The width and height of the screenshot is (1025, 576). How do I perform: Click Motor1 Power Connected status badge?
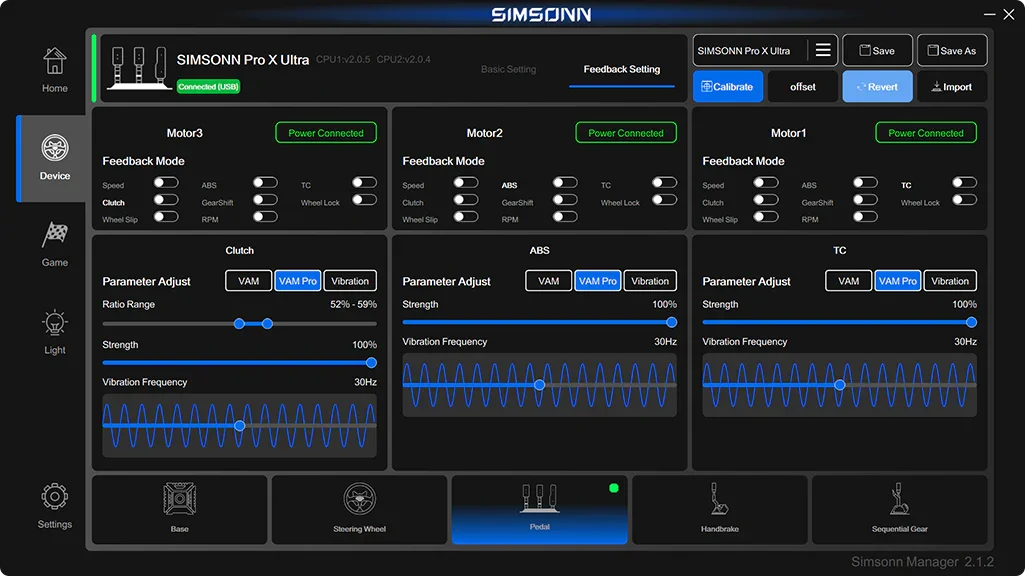tap(926, 133)
